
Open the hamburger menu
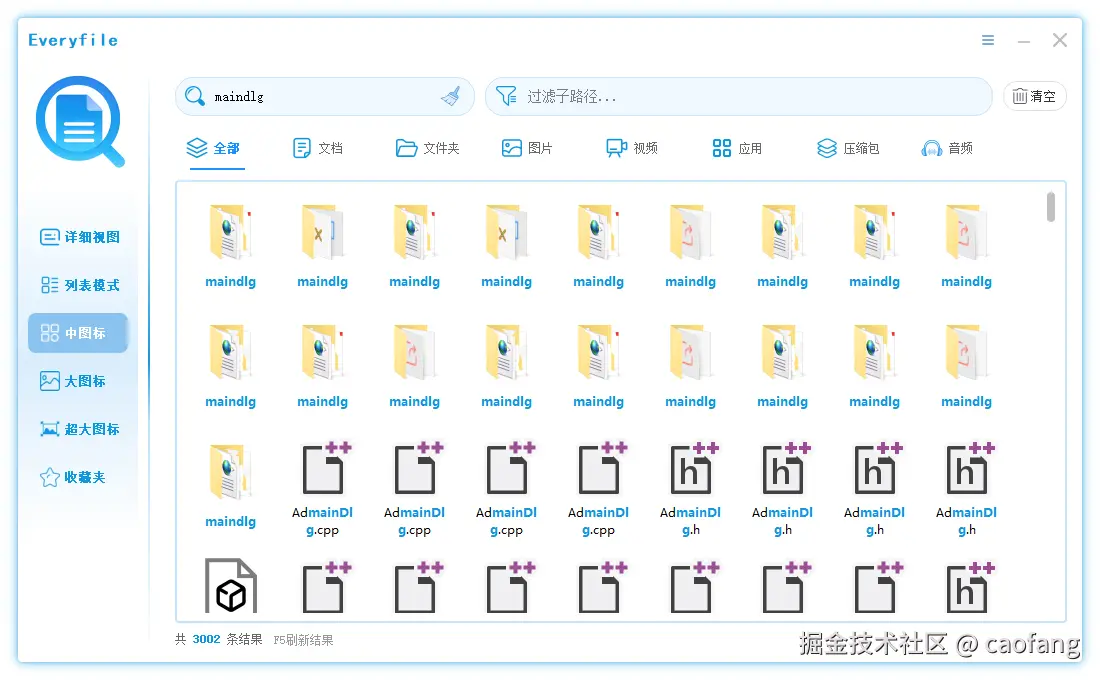pos(988,40)
